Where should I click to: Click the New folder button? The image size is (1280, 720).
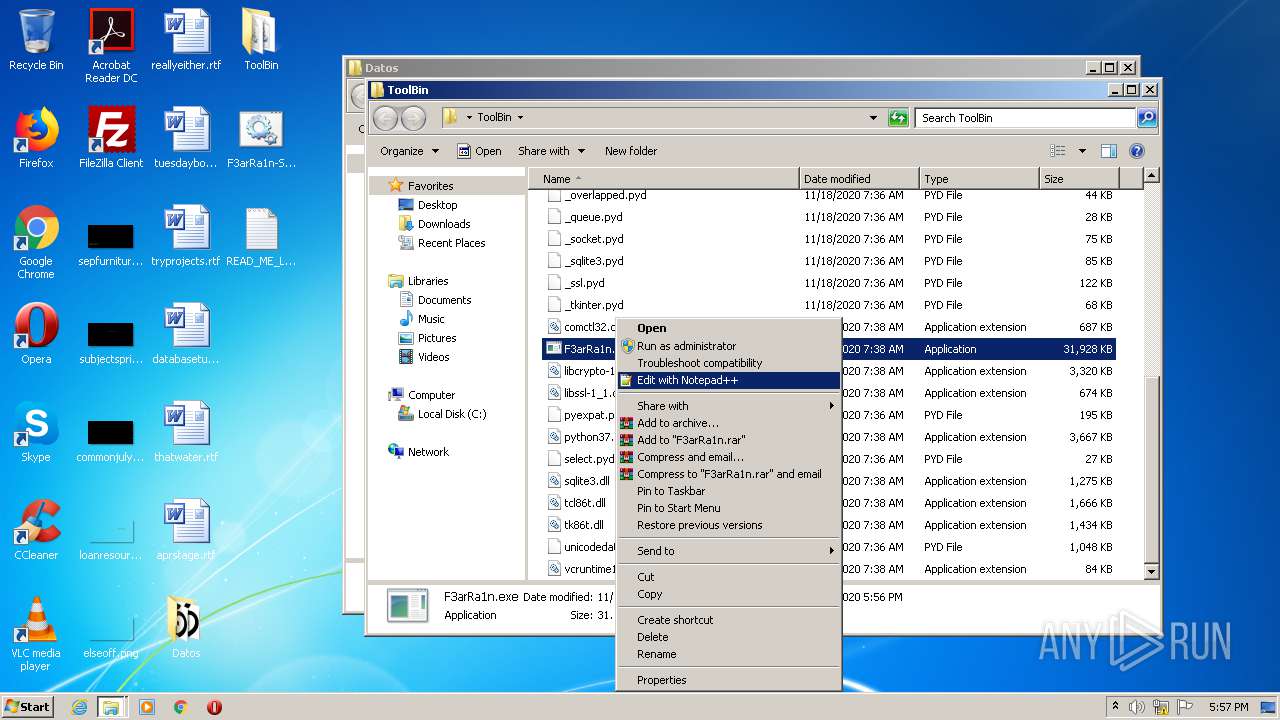click(x=631, y=151)
